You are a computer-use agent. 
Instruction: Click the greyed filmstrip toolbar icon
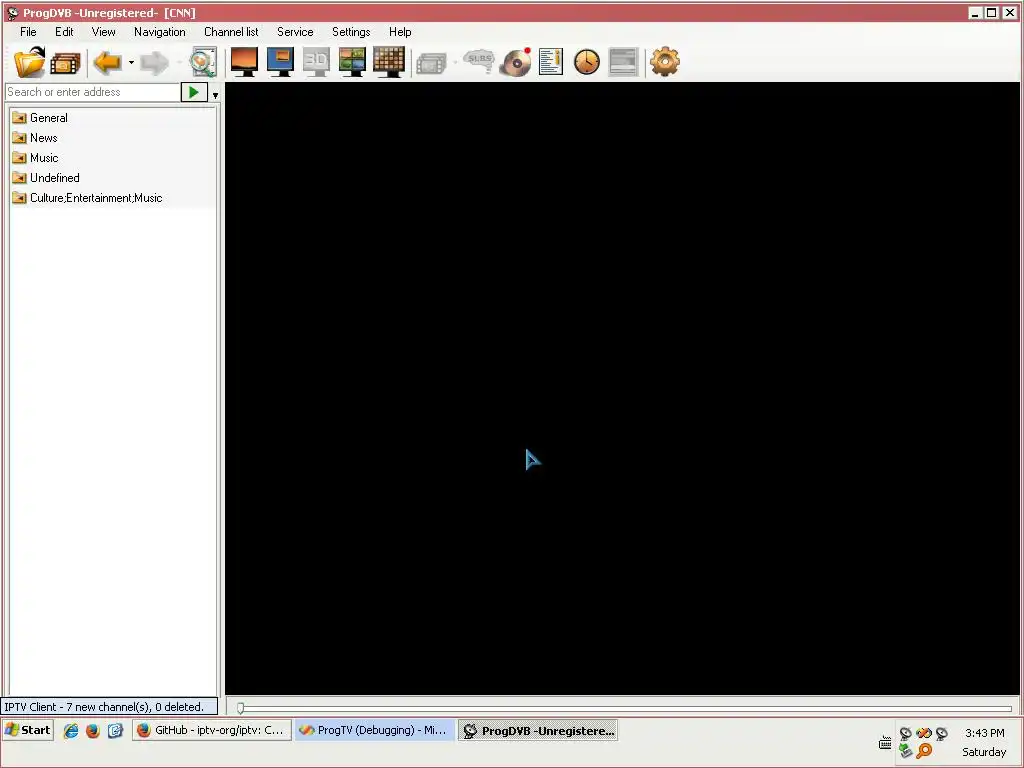click(x=431, y=63)
